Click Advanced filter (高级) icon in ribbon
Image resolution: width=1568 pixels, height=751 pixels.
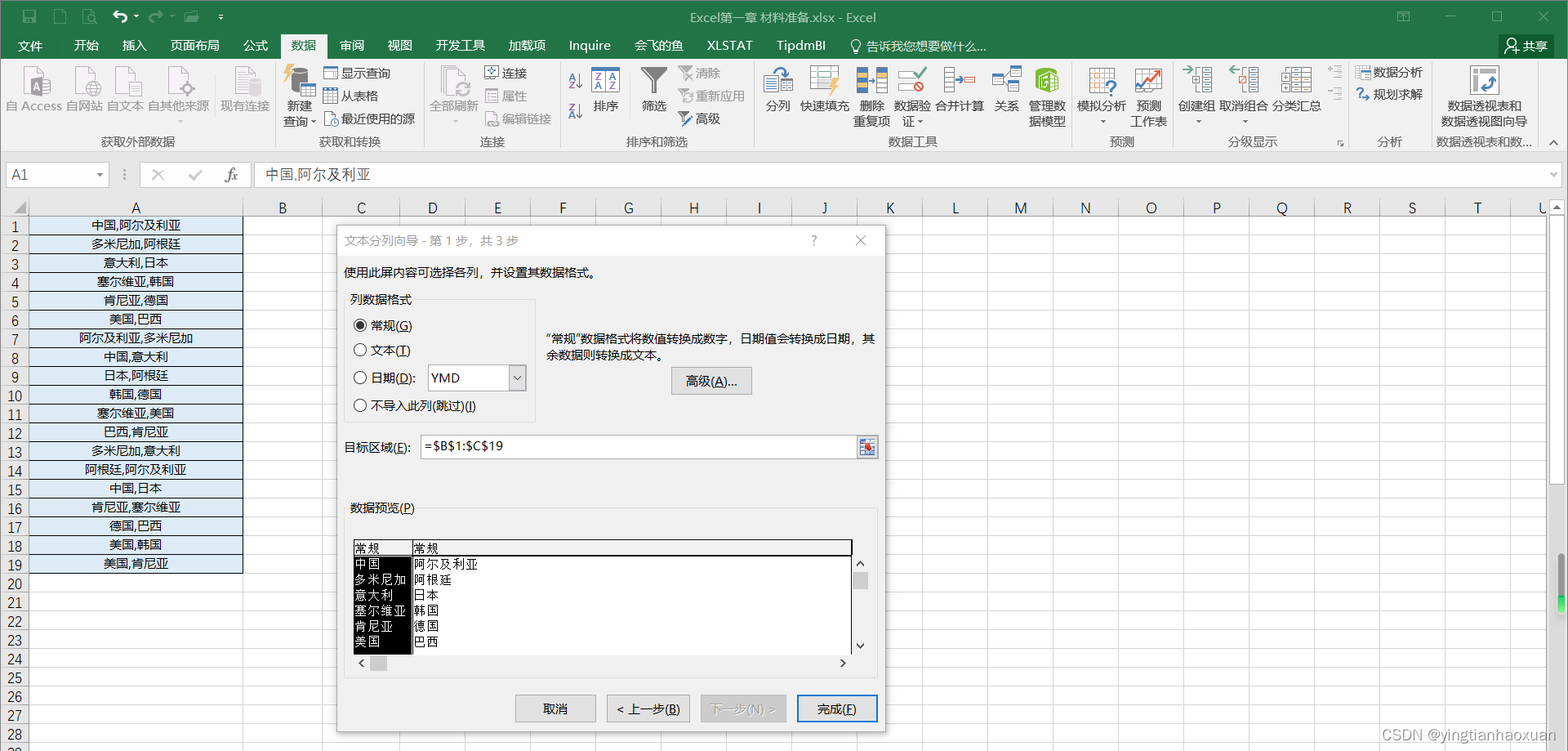(685, 118)
